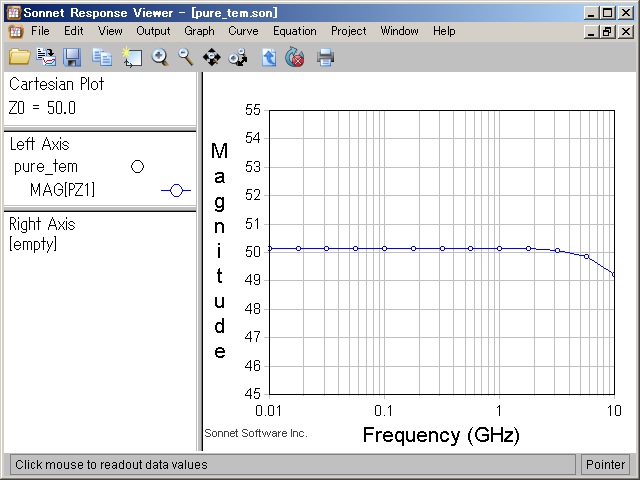Minimize the Sonnet Response Viewer window
640x480 pixels.
pos(591,13)
